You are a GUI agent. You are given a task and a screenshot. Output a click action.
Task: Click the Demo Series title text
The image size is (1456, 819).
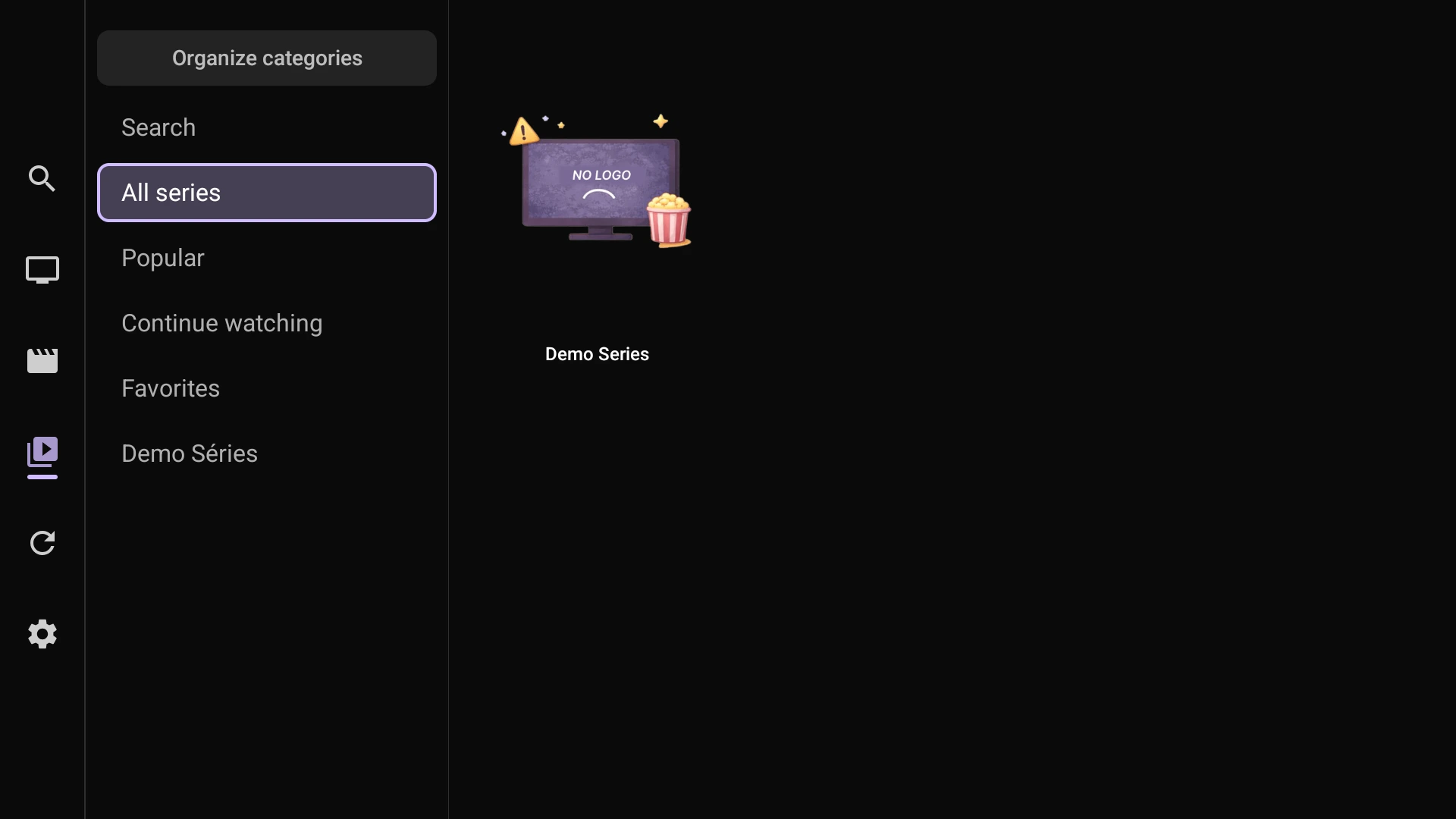pos(597,353)
